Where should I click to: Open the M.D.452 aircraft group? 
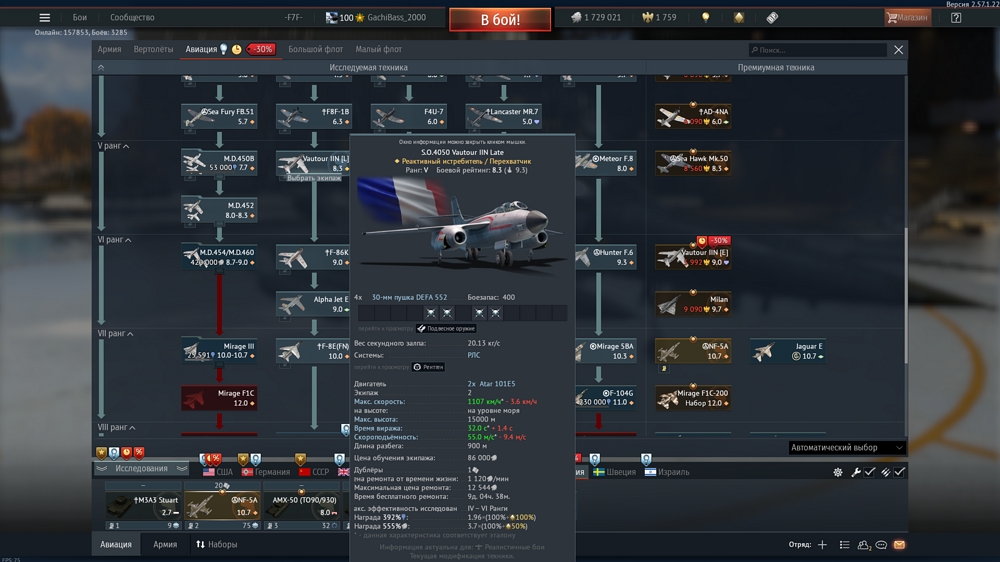pyautogui.click(x=219, y=210)
